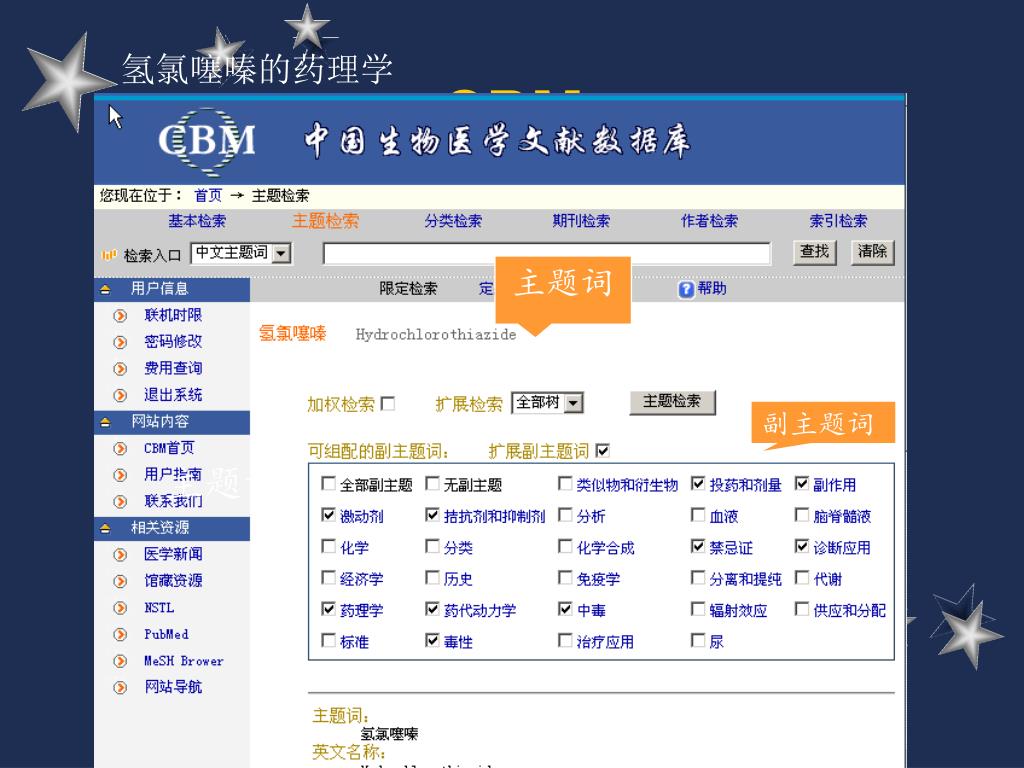This screenshot has width=1024, height=768.
Task: Click the orange arrow icon beside 联系我们
Action: coord(120,502)
